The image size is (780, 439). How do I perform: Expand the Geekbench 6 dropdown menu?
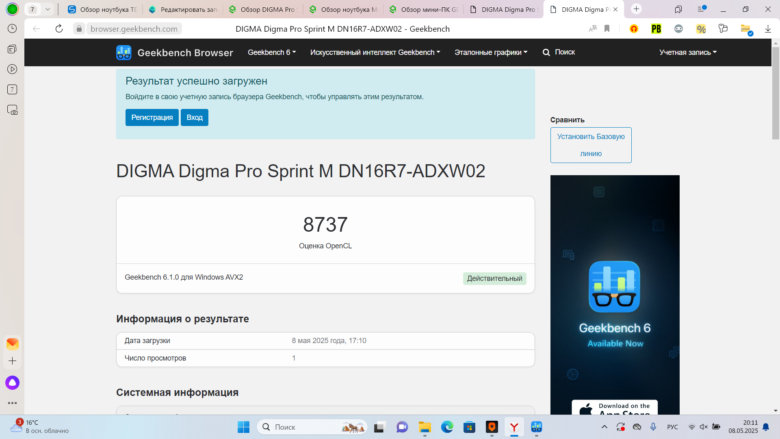[272, 52]
